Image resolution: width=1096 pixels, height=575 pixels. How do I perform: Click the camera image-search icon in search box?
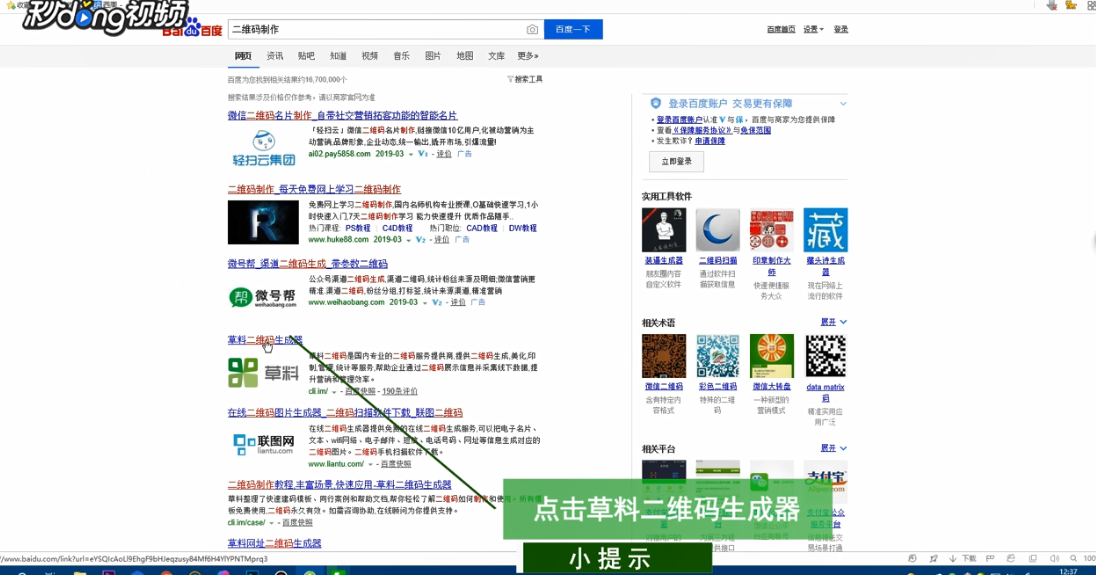pos(532,29)
